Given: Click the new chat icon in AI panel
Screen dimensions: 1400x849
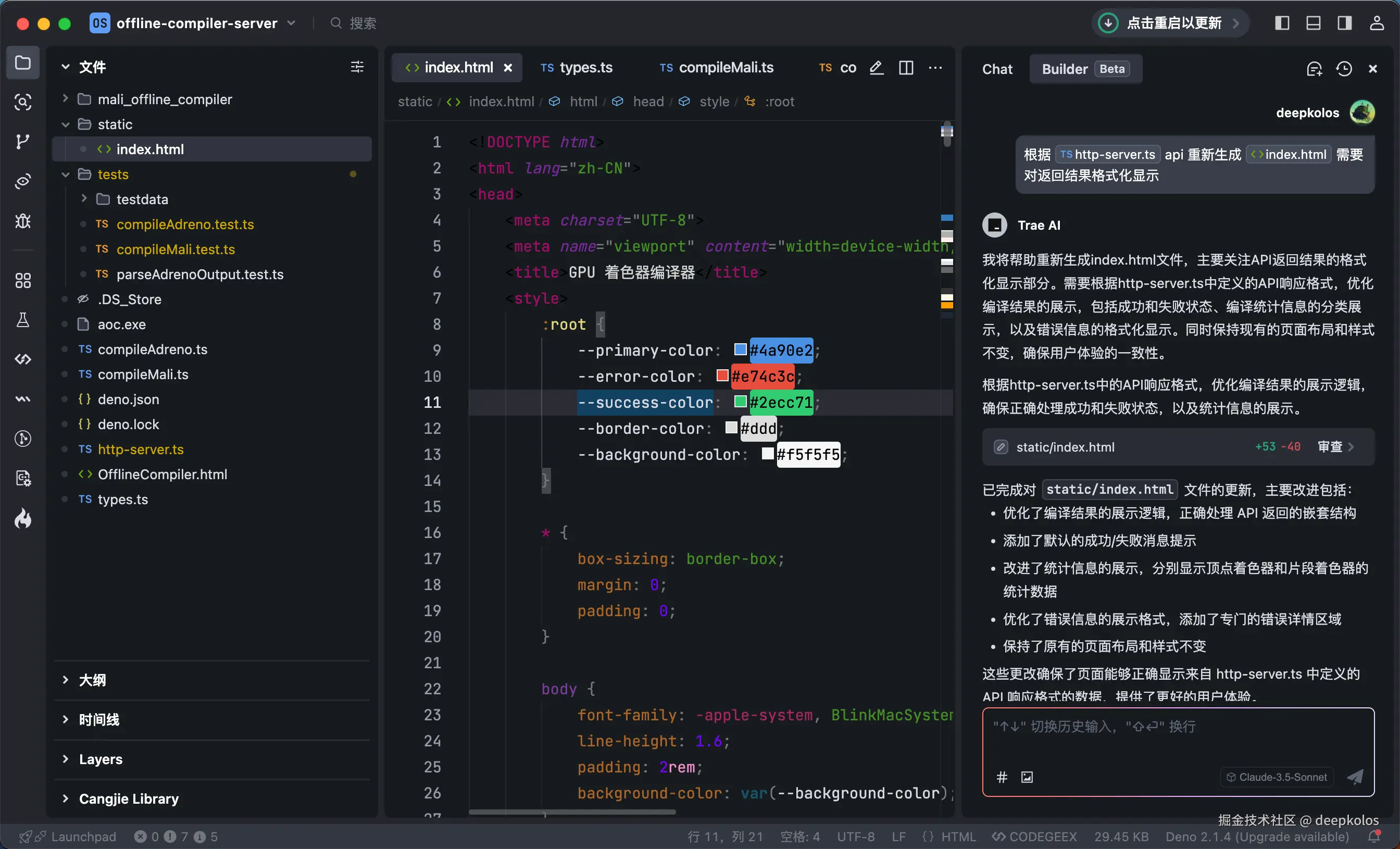Looking at the screenshot, I should 1314,69.
